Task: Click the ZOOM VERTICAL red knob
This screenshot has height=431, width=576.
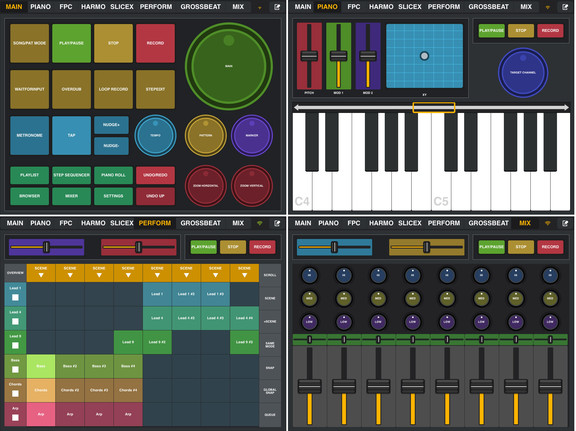Action: 252,186
